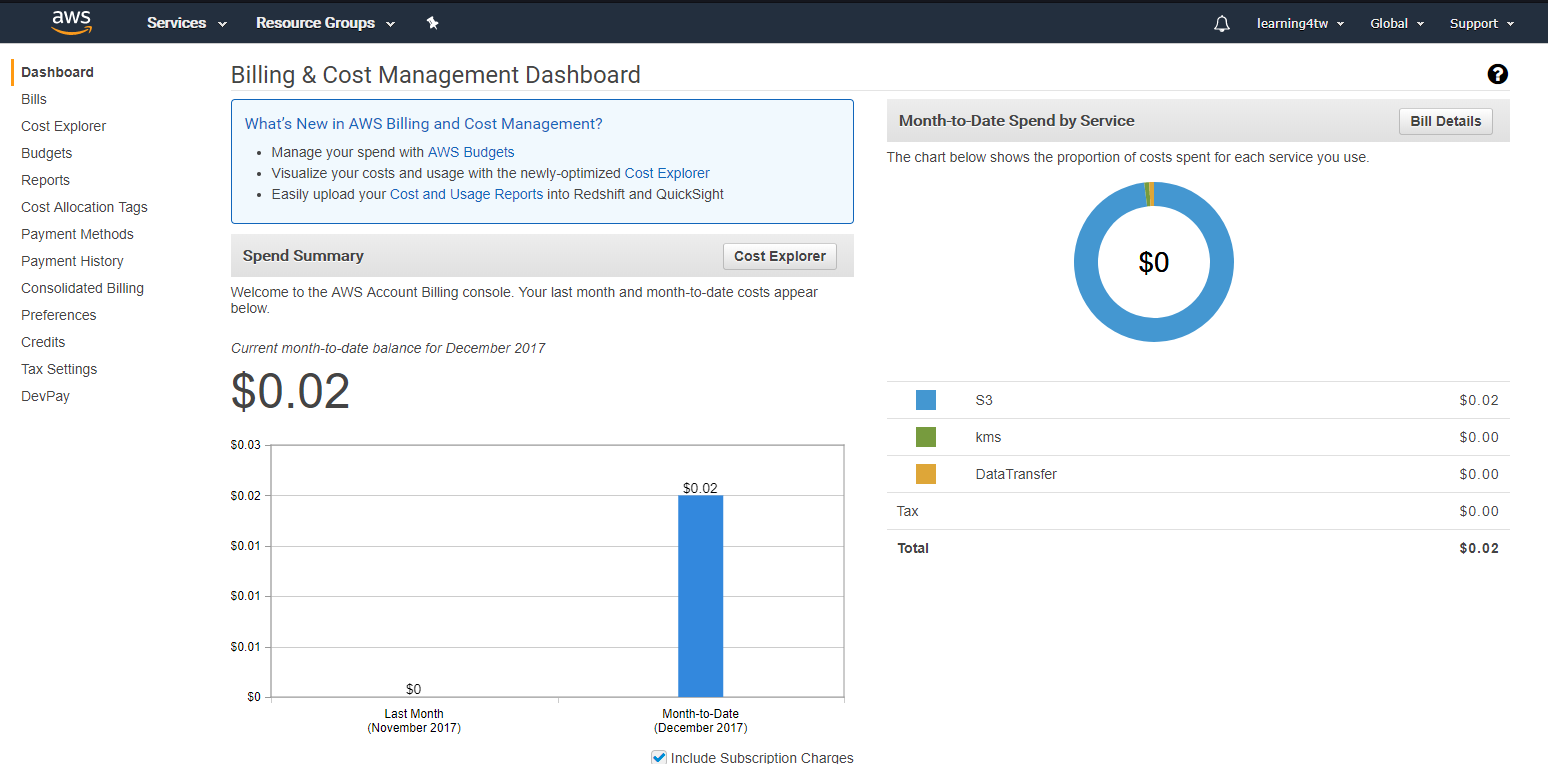Open the Resource Groups dropdown
This screenshot has width=1548, height=764.
point(325,23)
